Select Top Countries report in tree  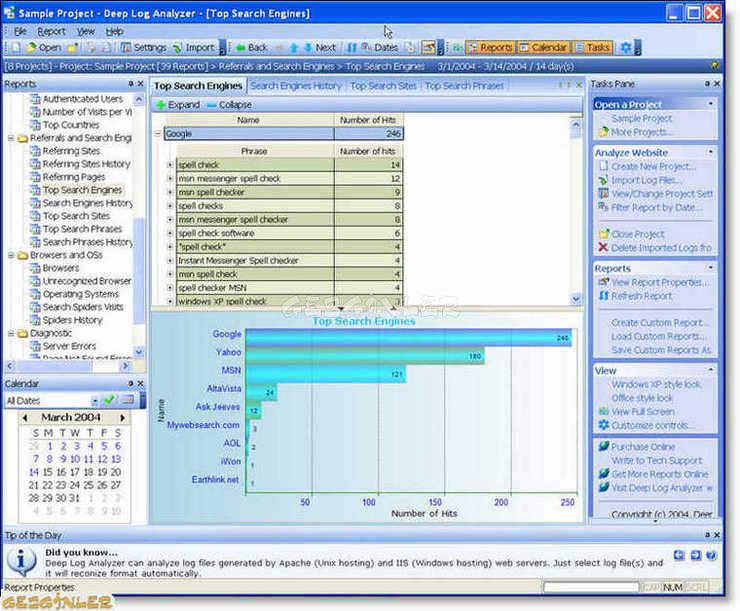71,125
